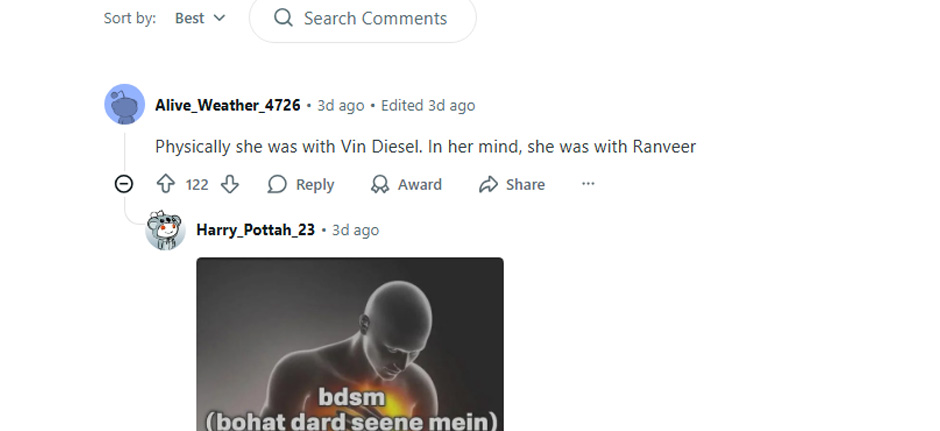Screen dimensions: 940x431
Task: Open Alive_Weather_4726's avatar
Action: 125,104
